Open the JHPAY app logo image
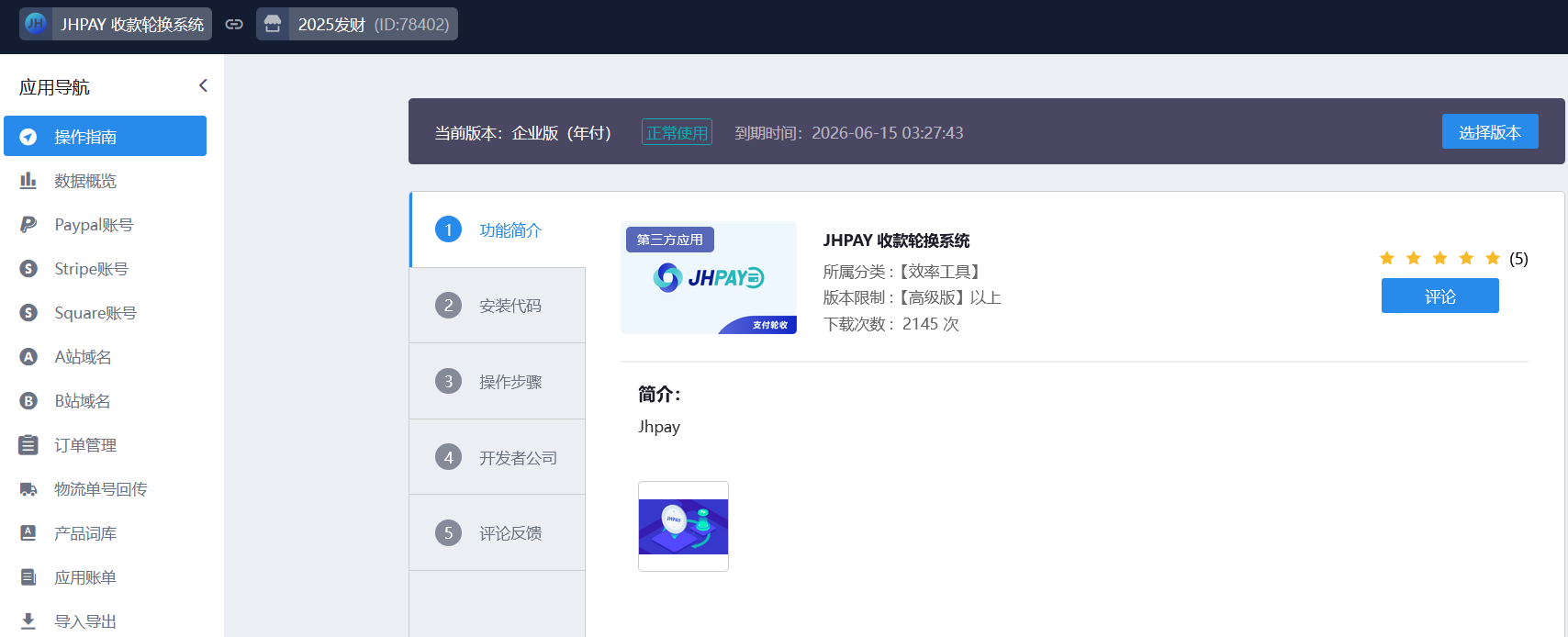This screenshot has width=1568, height=637. [709, 277]
